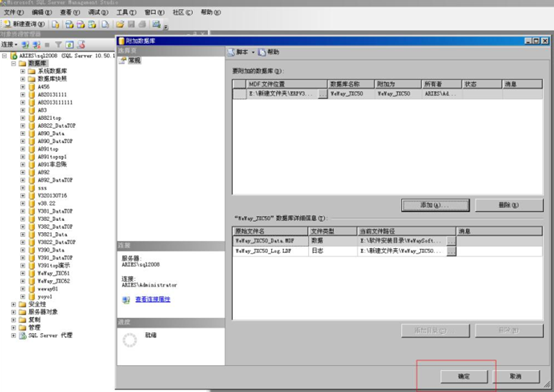The height and width of the screenshot is (392, 554).
Task: Click the A456 database cylinder icon
Action: [x=32, y=87]
